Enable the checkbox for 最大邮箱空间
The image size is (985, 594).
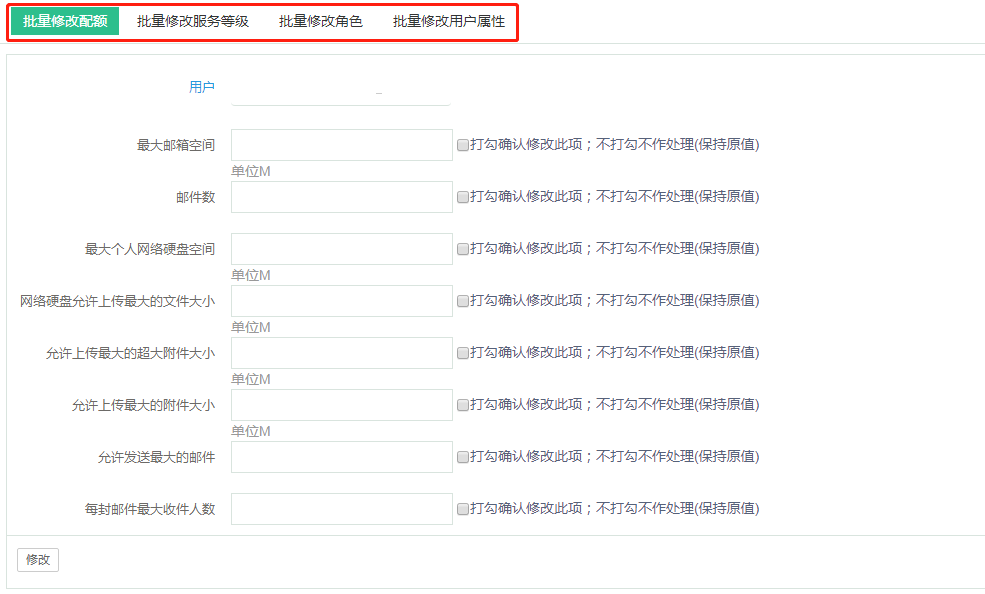(463, 146)
